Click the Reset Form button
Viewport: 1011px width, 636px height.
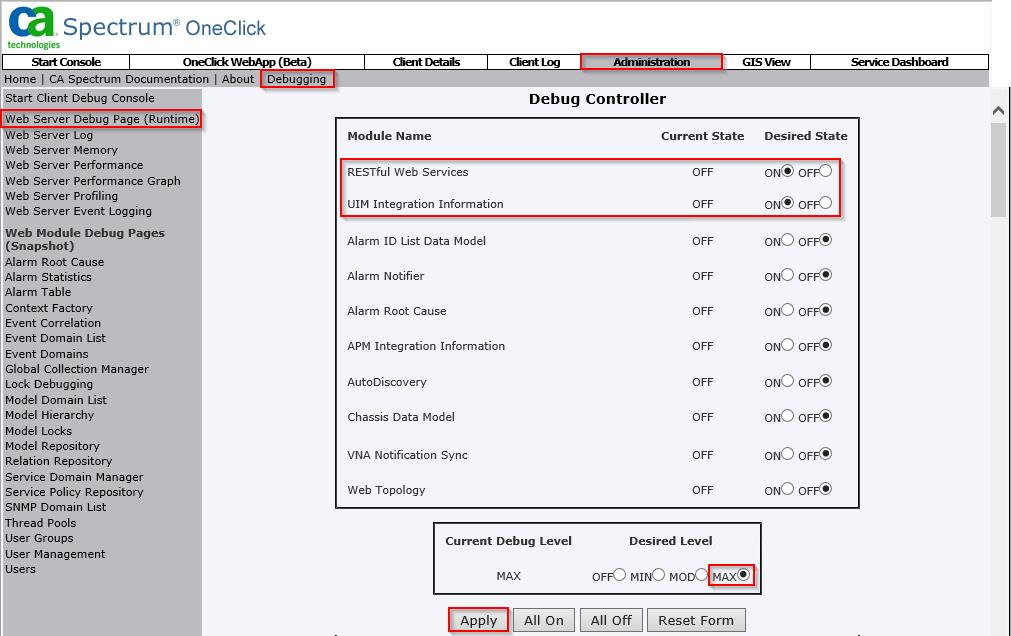[696, 620]
